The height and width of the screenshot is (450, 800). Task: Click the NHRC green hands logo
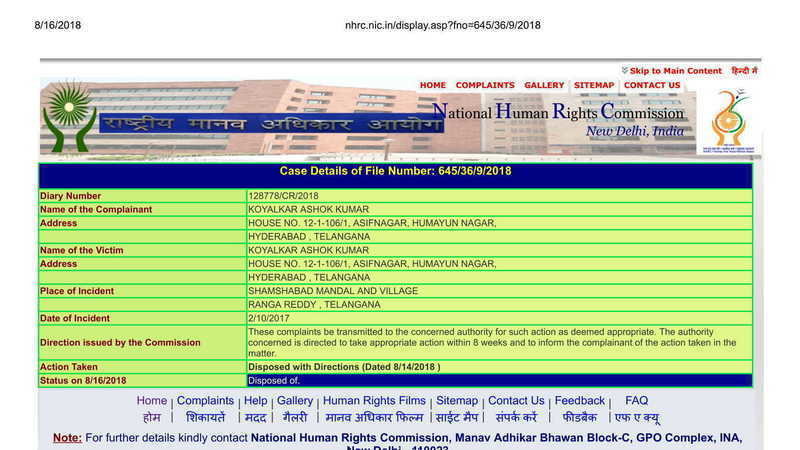(69, 117)
